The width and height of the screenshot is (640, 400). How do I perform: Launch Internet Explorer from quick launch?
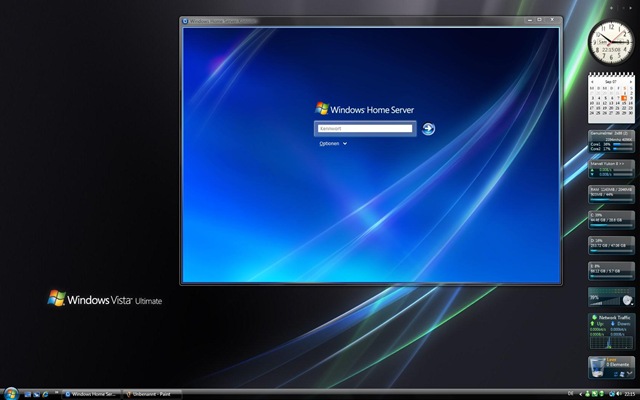pos(45,394)
